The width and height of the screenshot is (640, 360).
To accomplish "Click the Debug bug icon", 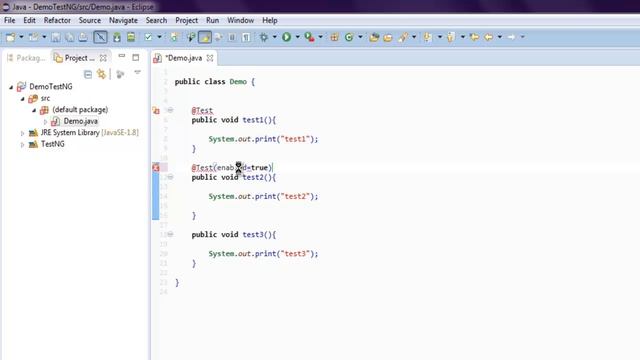I will tap(264, 37).
